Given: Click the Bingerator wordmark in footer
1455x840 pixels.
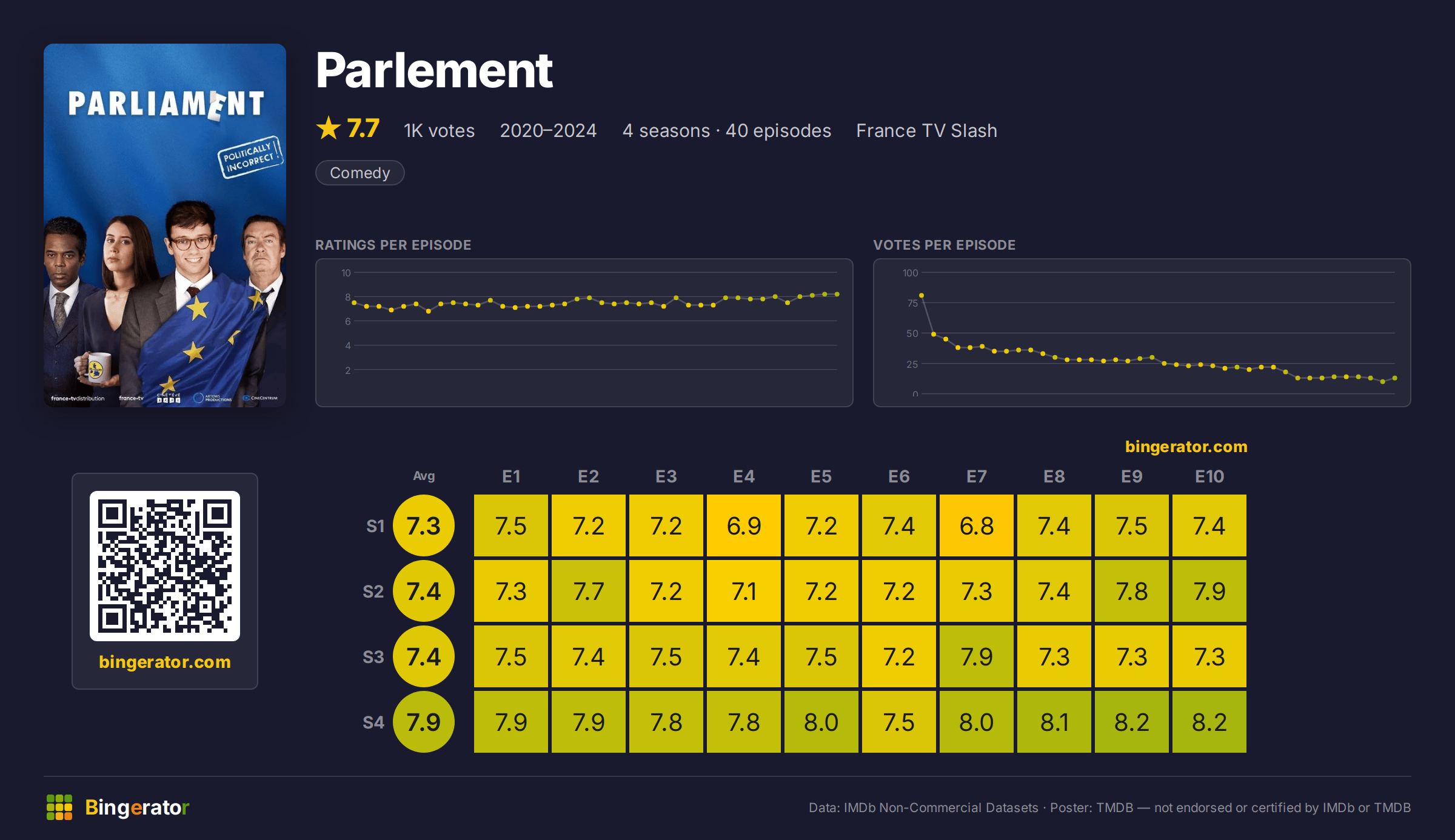Looking at the screenshot, I should (137, 807).
